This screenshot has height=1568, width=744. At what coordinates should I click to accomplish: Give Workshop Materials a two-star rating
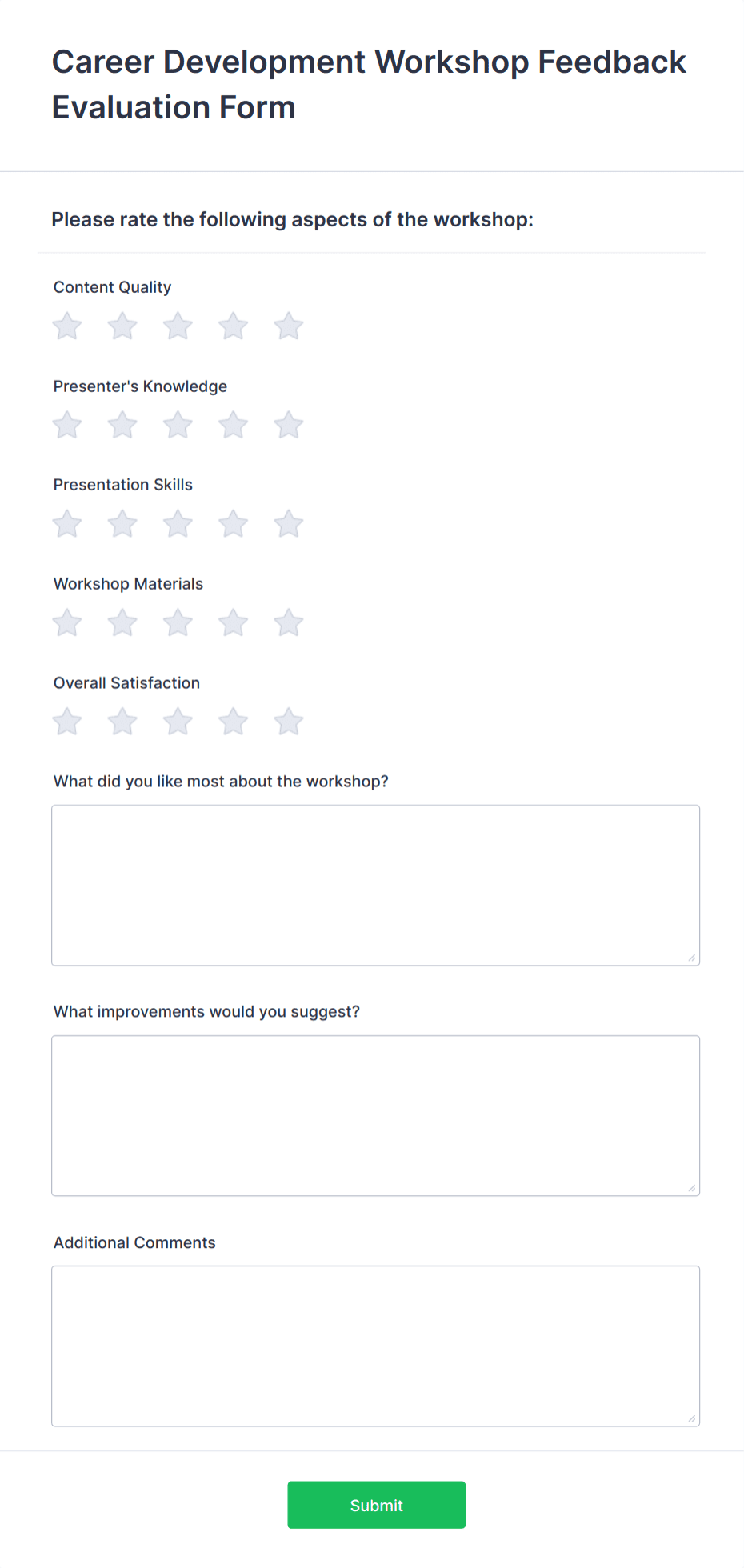tap(122, 622)
